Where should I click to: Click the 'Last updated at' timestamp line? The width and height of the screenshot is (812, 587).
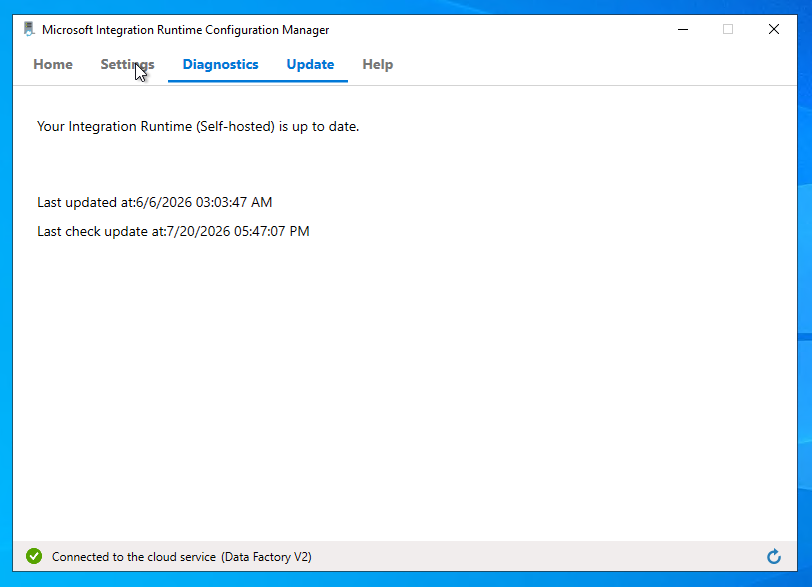[154, 202]
